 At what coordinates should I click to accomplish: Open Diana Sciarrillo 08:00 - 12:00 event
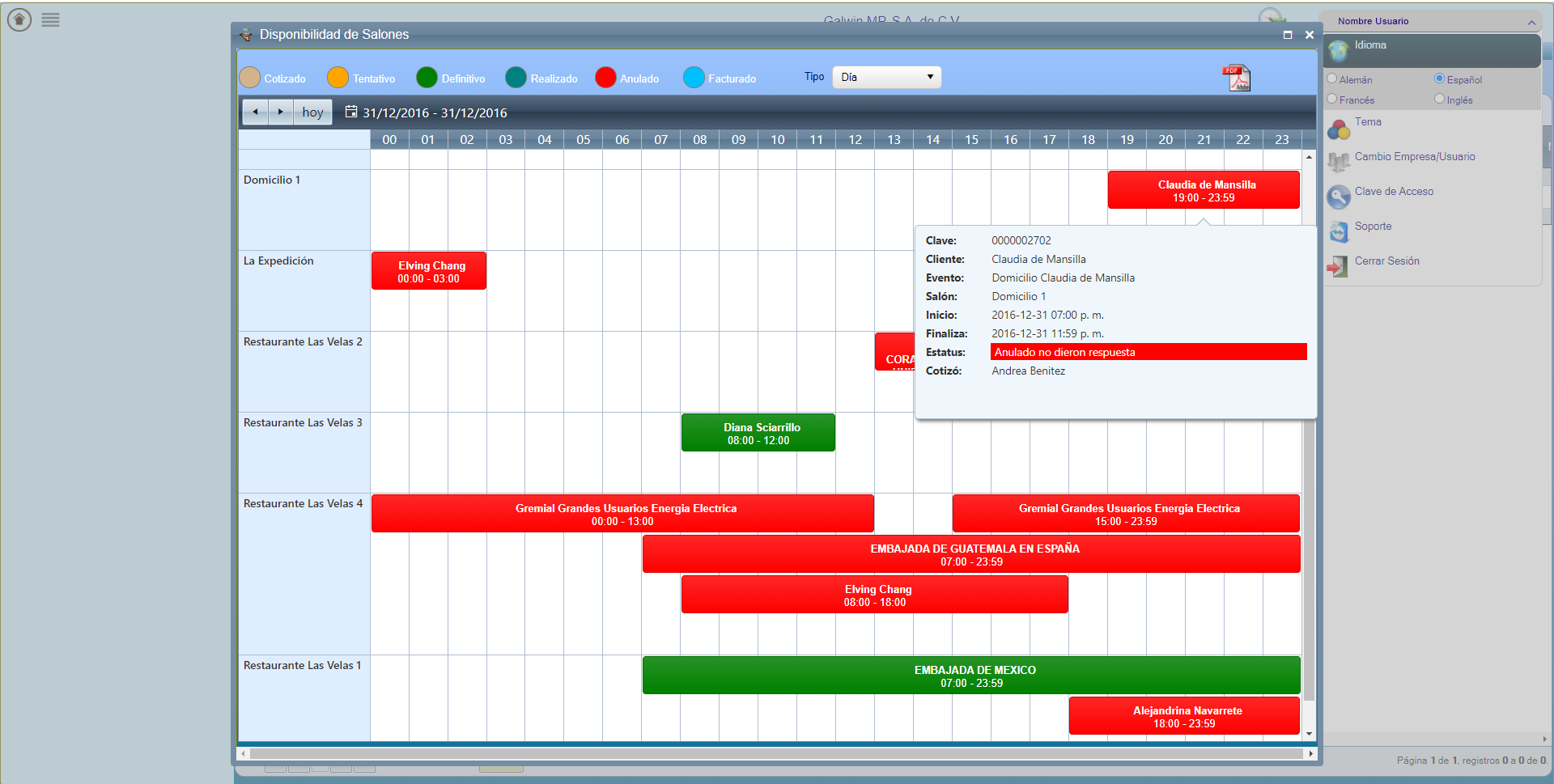[758, 433]
